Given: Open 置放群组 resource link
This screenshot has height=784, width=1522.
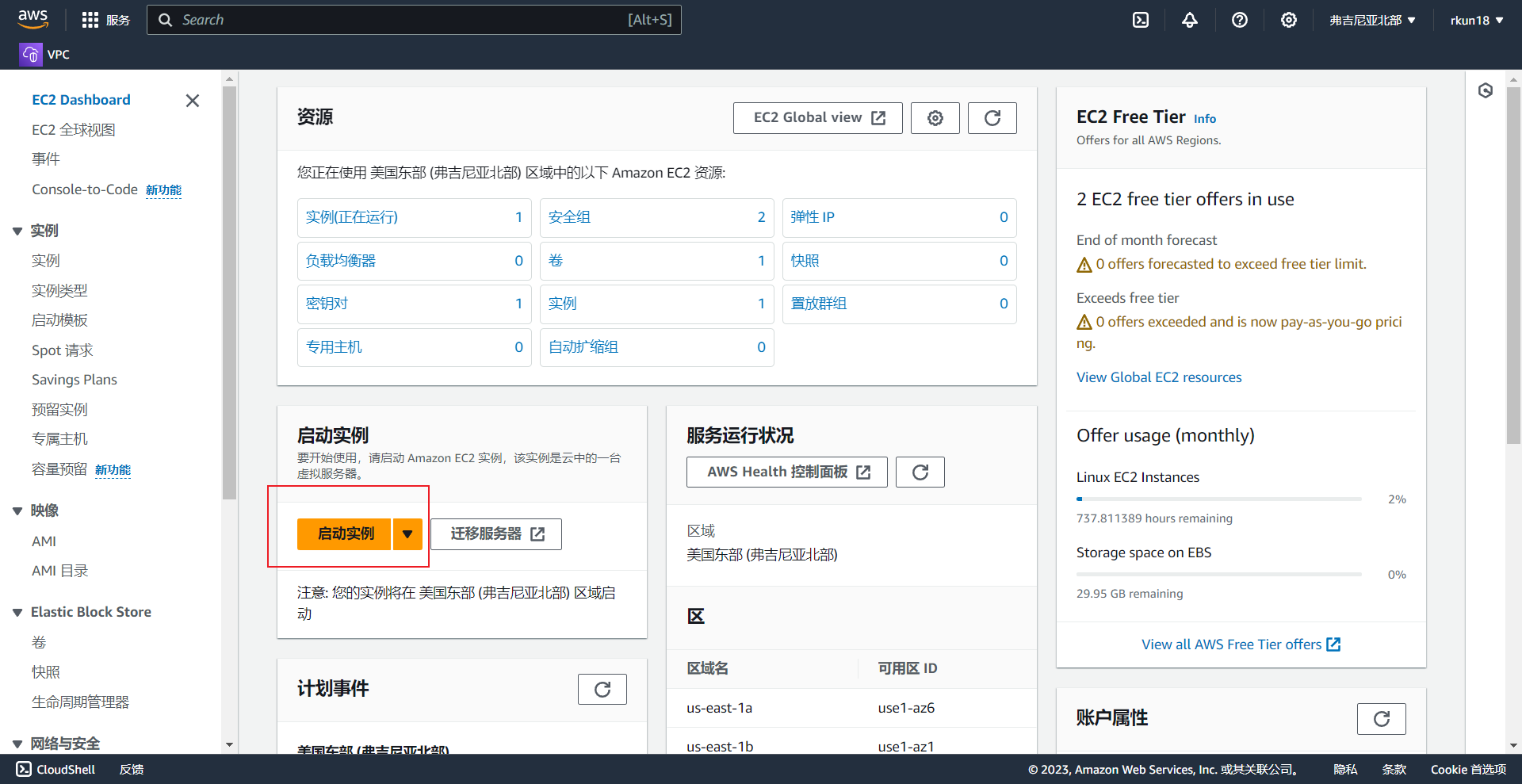Looking at the screenshot, I should pos(819,304).
